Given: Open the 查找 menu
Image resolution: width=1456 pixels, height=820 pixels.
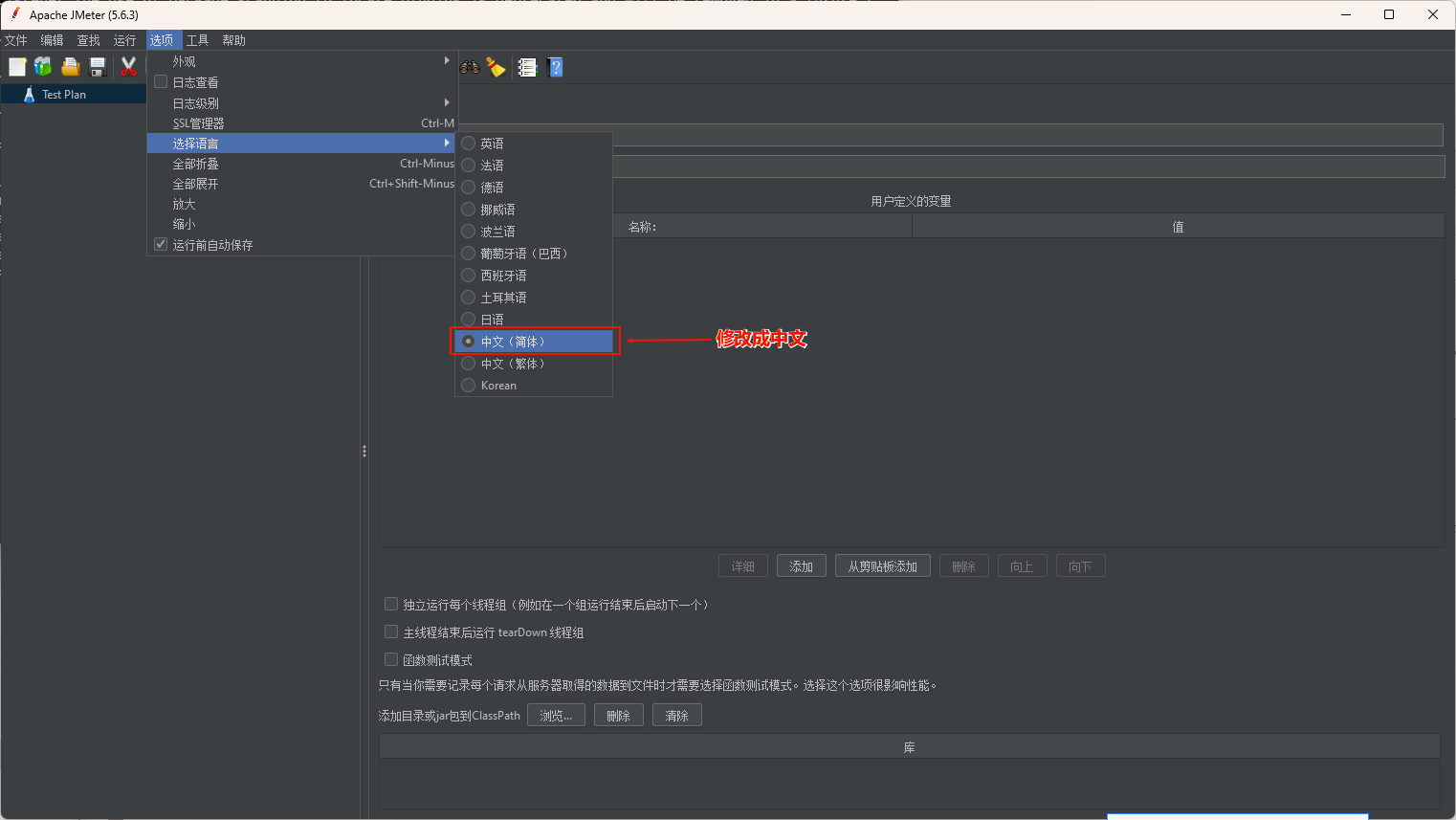Looking at the screenshot, I should tap(89, 40).
